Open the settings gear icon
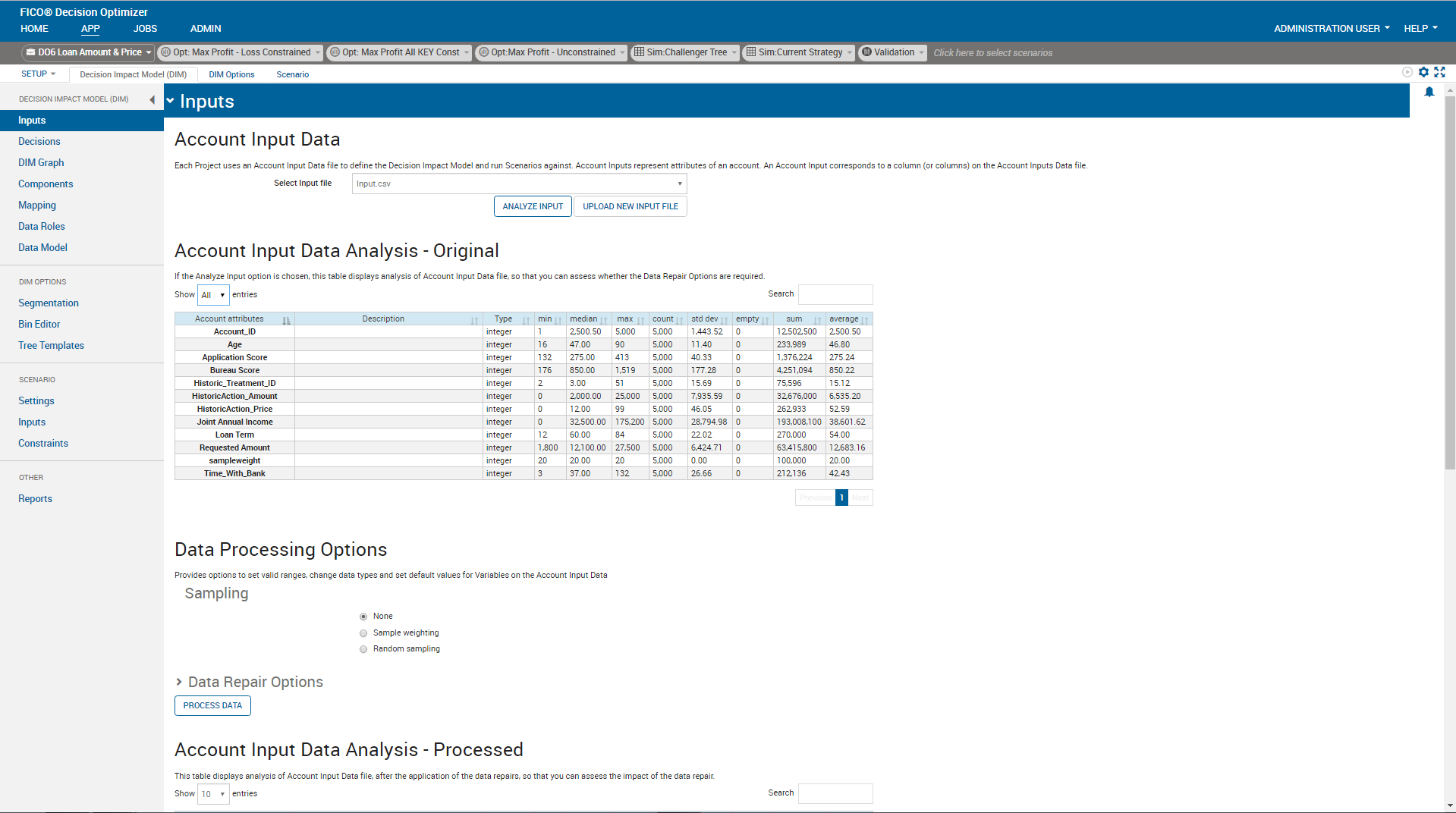This screenshot has width=1456, height=813. tap(1424, 72)
